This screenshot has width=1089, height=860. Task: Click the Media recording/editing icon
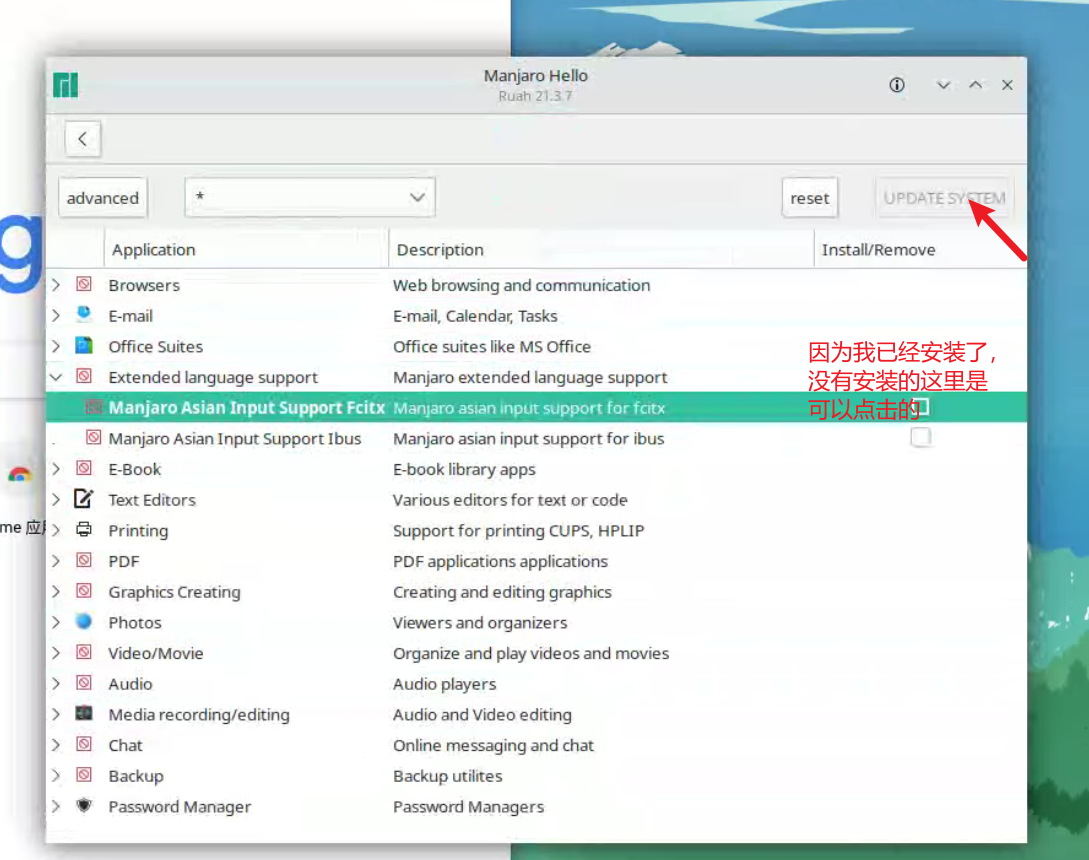[84, 714]
